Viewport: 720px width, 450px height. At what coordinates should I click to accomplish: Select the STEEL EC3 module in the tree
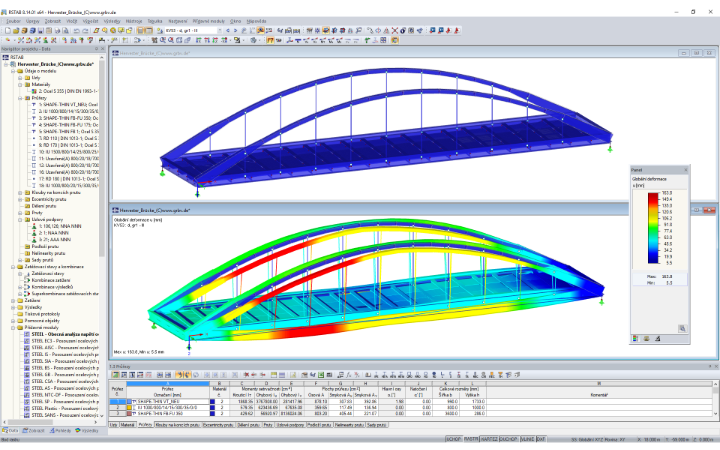(x=64, y=341)
